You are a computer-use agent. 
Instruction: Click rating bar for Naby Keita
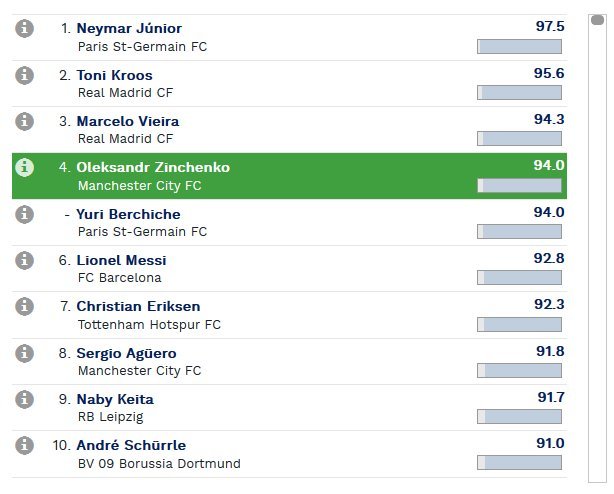(519, 416)
